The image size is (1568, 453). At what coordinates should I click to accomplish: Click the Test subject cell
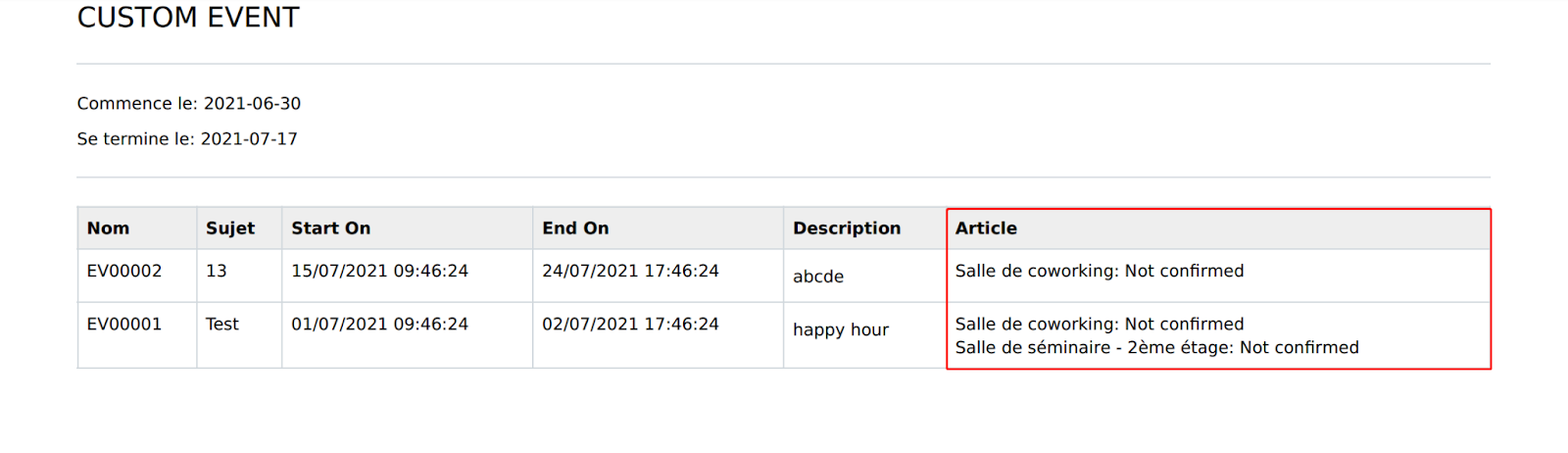pos(222,324)
